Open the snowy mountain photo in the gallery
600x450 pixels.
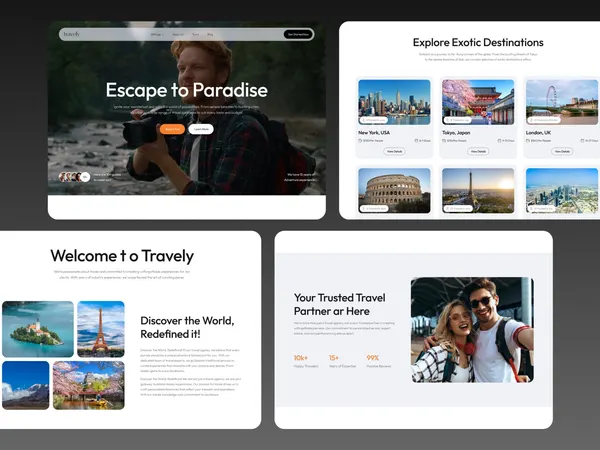[x=26, y=385]
